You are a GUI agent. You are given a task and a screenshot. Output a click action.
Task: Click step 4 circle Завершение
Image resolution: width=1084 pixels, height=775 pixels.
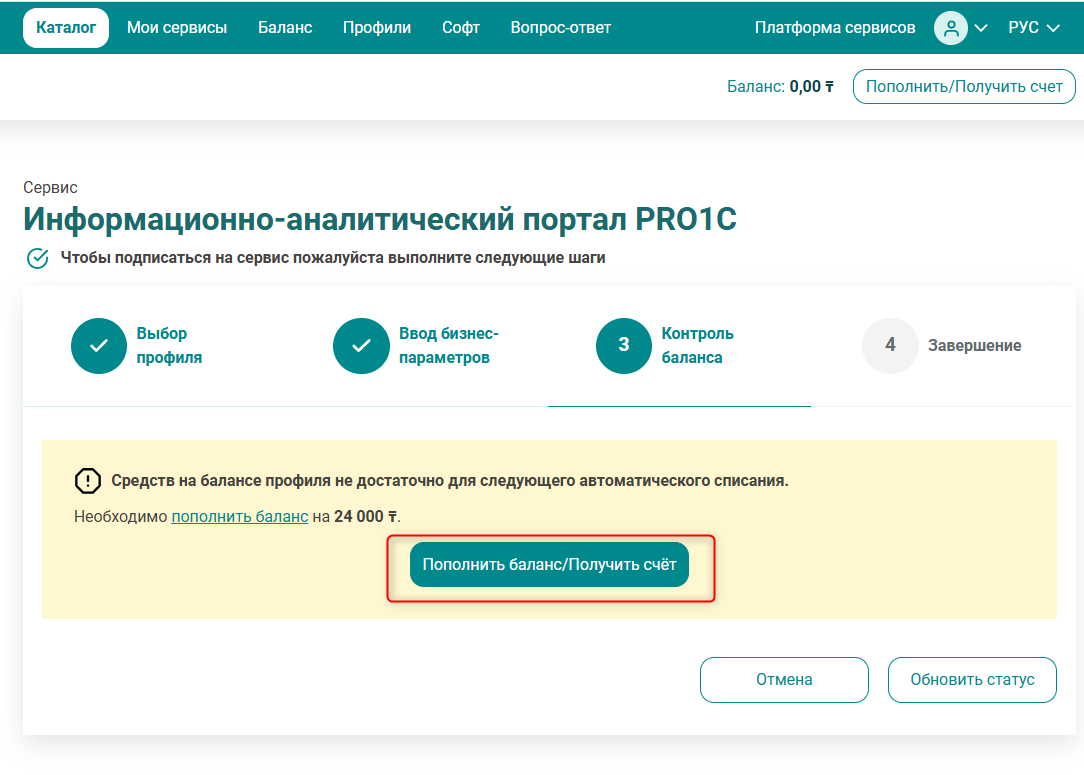tap(890, 346)
